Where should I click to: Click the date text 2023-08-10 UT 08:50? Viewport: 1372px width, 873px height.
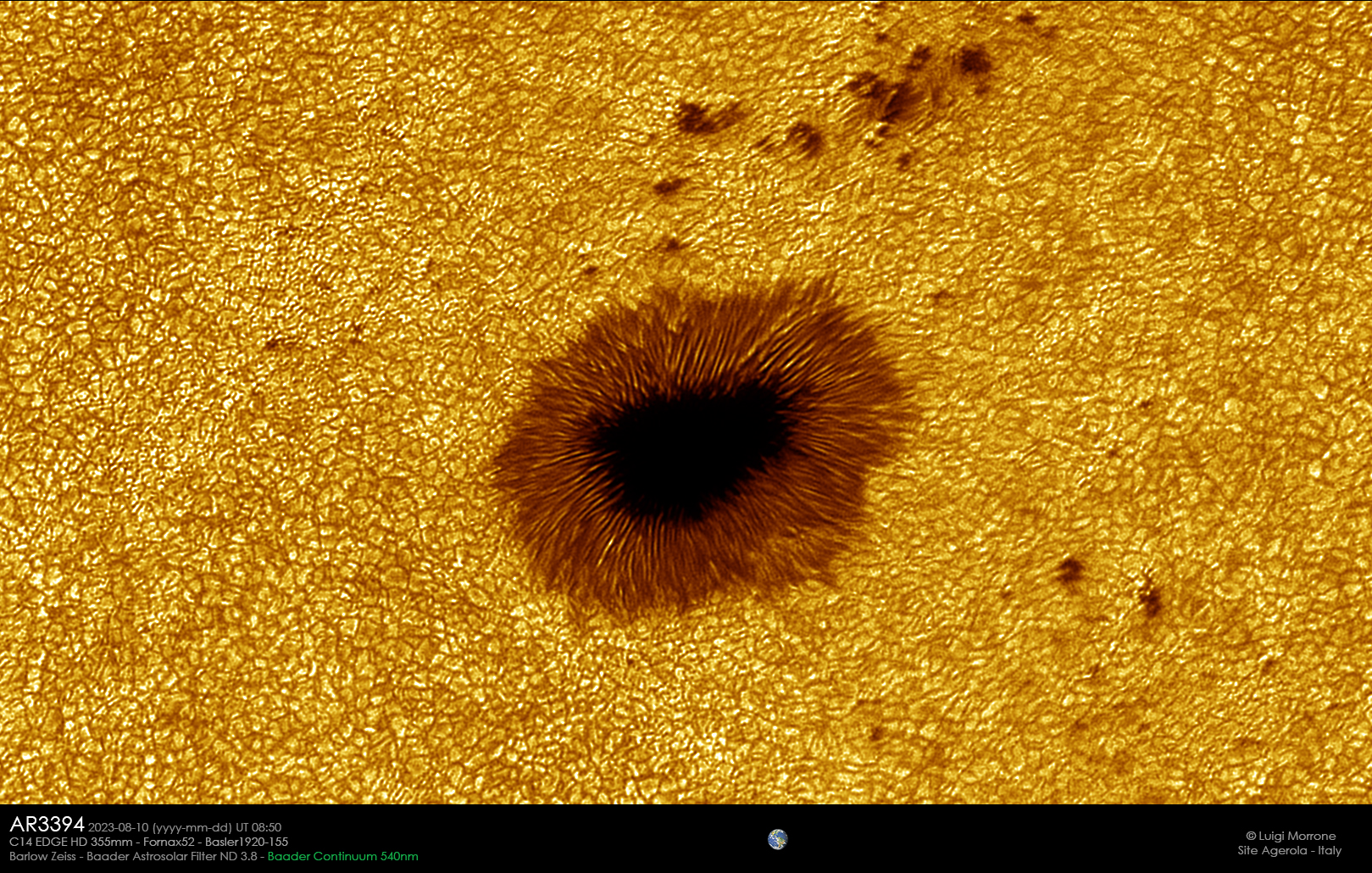[185, 827]
